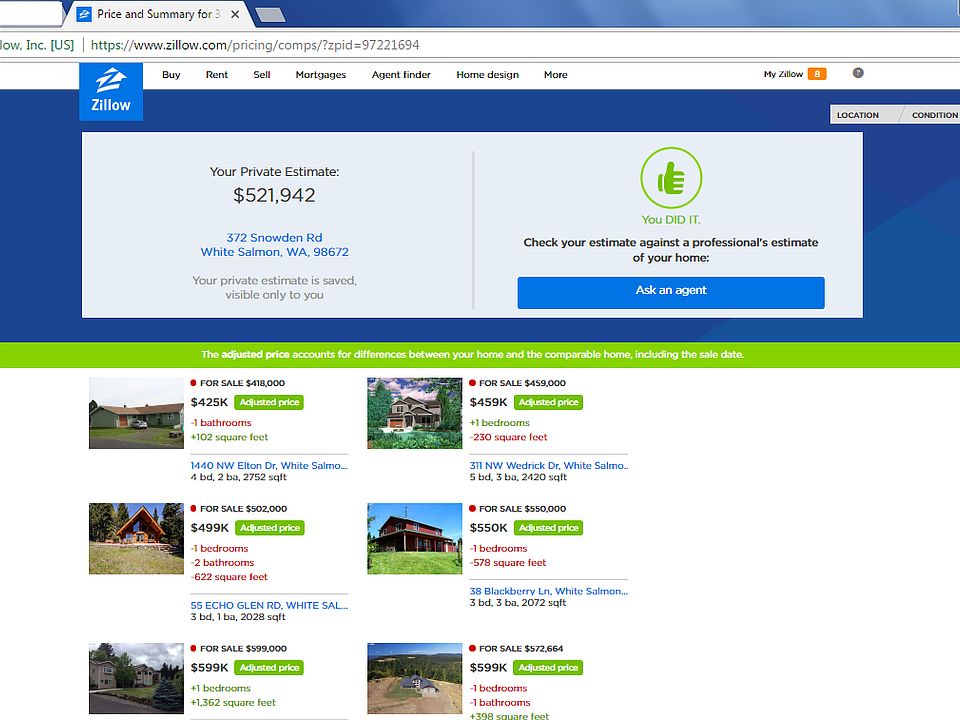Click the -578 square feet adjustment

click(x=508, y=563)
